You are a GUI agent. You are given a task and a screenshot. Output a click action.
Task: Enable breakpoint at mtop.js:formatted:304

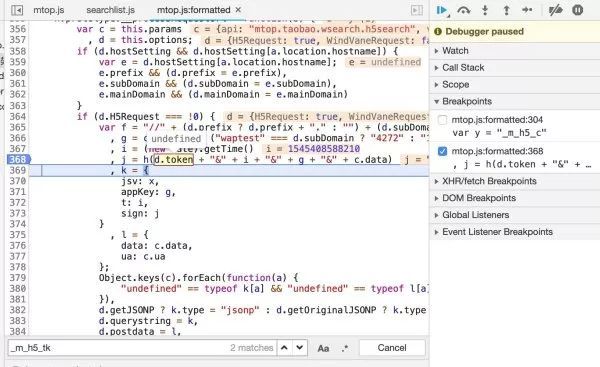coord(442,120)
